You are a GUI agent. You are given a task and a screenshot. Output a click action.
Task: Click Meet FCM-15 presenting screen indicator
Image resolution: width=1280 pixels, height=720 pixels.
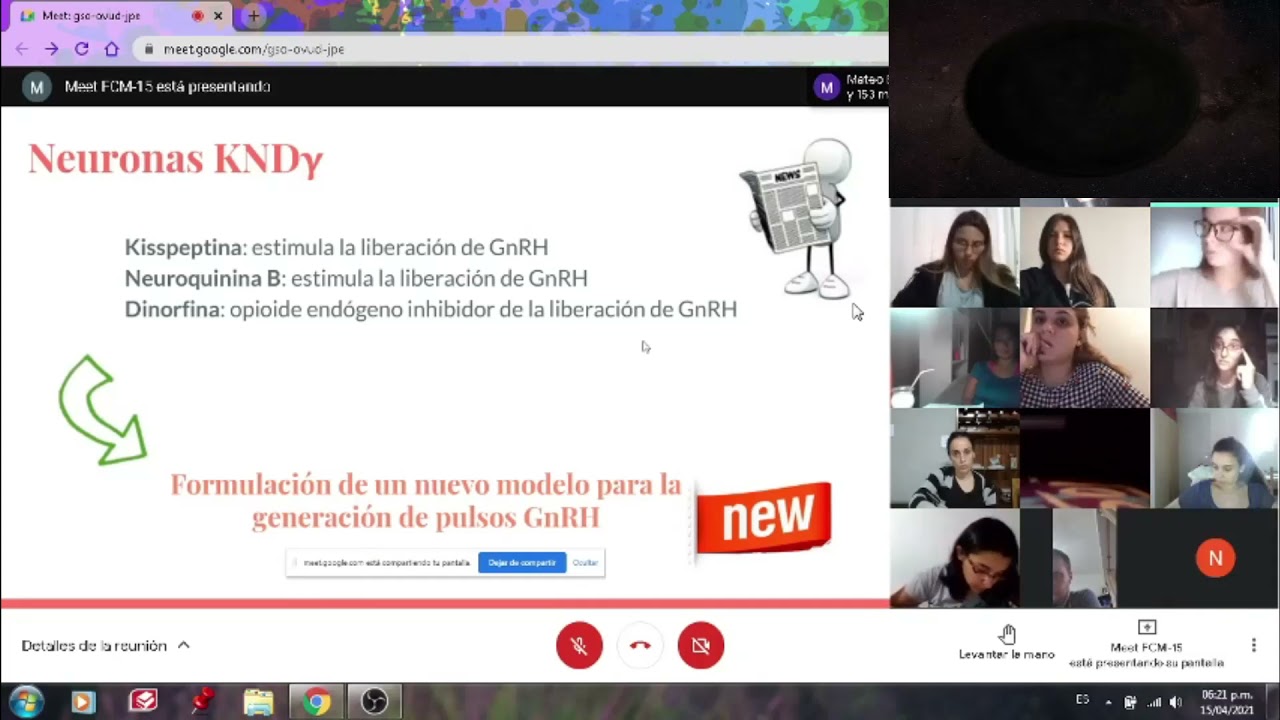coord(1146,644)
